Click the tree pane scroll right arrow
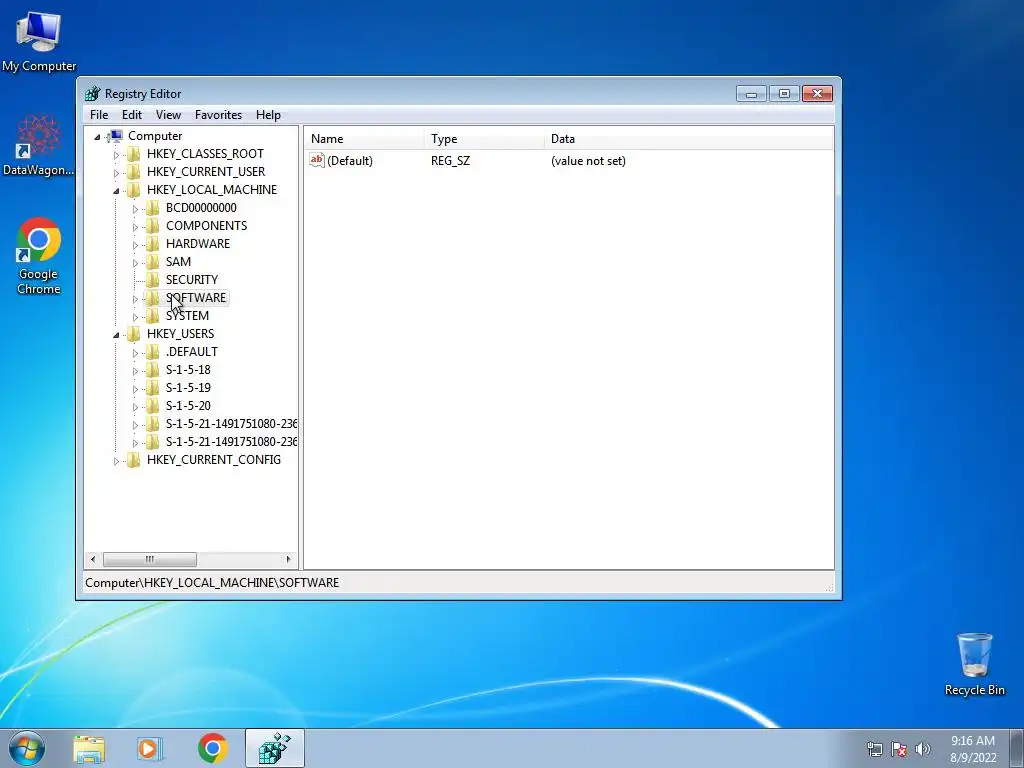 pyautogui.click(x=288, y=559)
